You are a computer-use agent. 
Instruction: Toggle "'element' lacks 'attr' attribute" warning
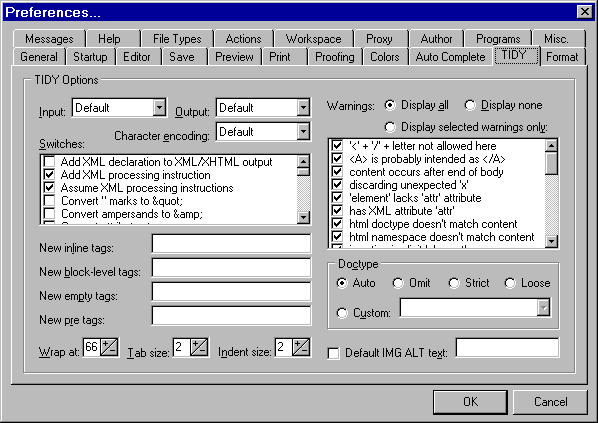coord(337,198)
